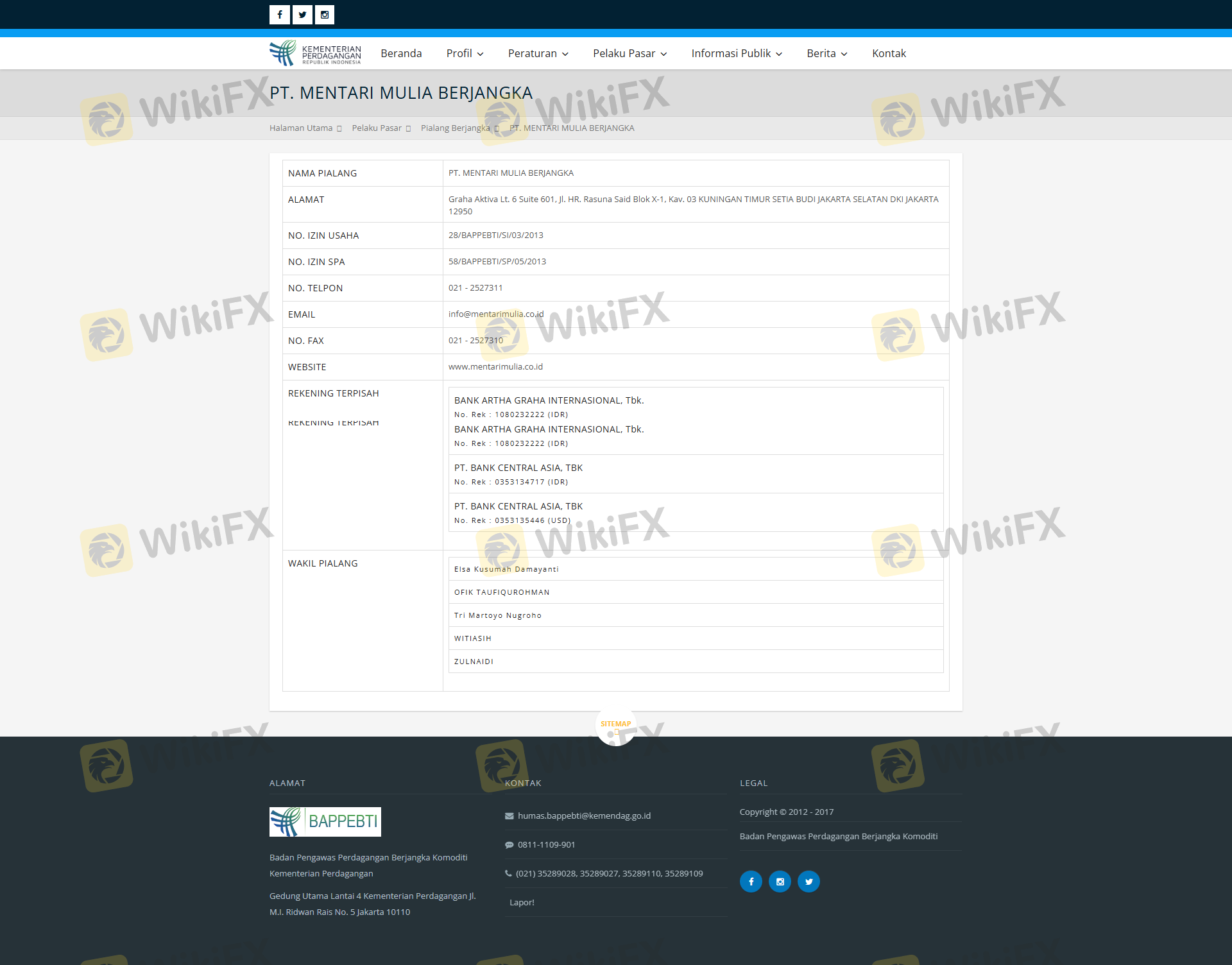Viewport: 1232px width, 965px height.
Task: Open the Kontak menu item
Action: [x=889, y=53]
